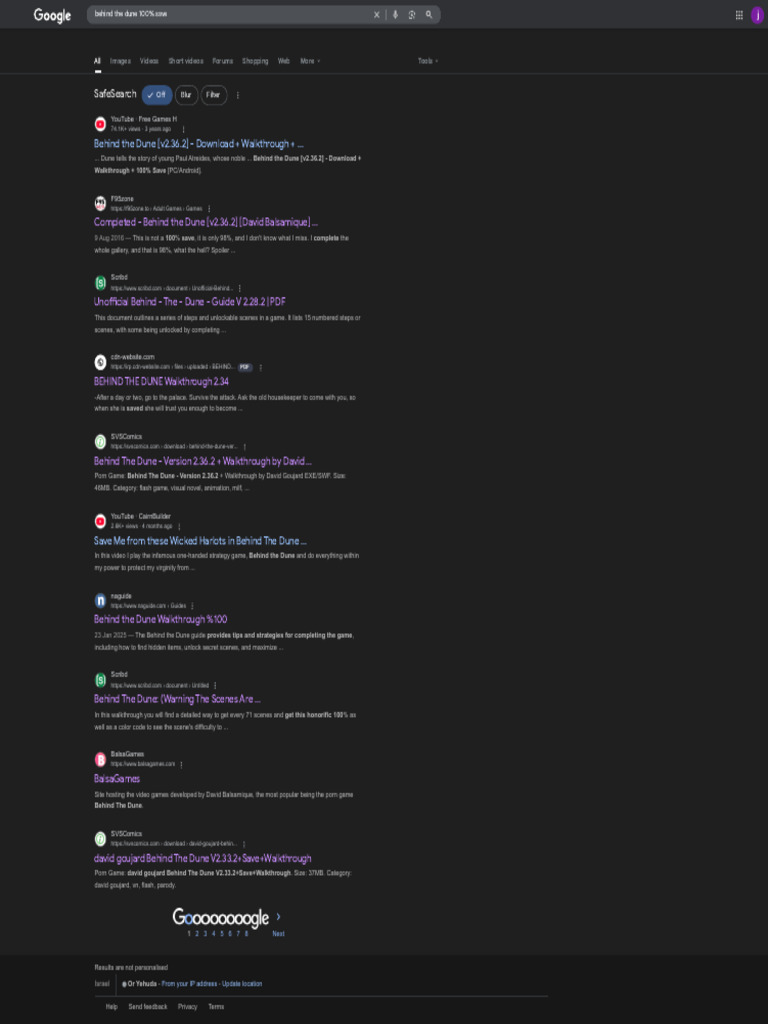Viewport: 768px width, 1024px height.
Task: Open the Google account profile avatar
Action: pyautogui.click(x=758, y=15)
